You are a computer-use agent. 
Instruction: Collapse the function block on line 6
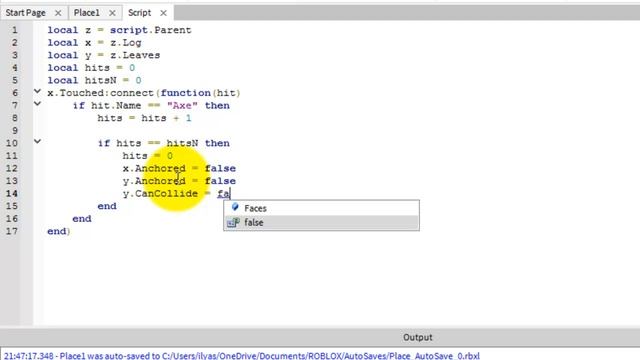coord(37,91)
